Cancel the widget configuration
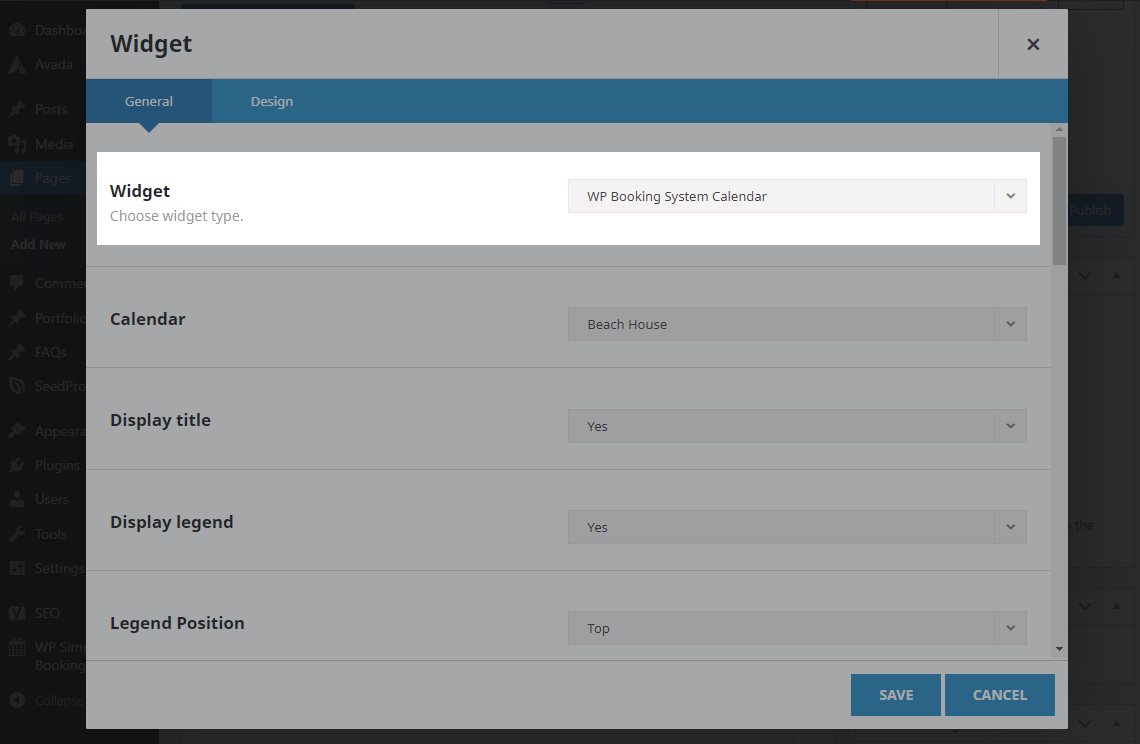 tap(999, 694)
